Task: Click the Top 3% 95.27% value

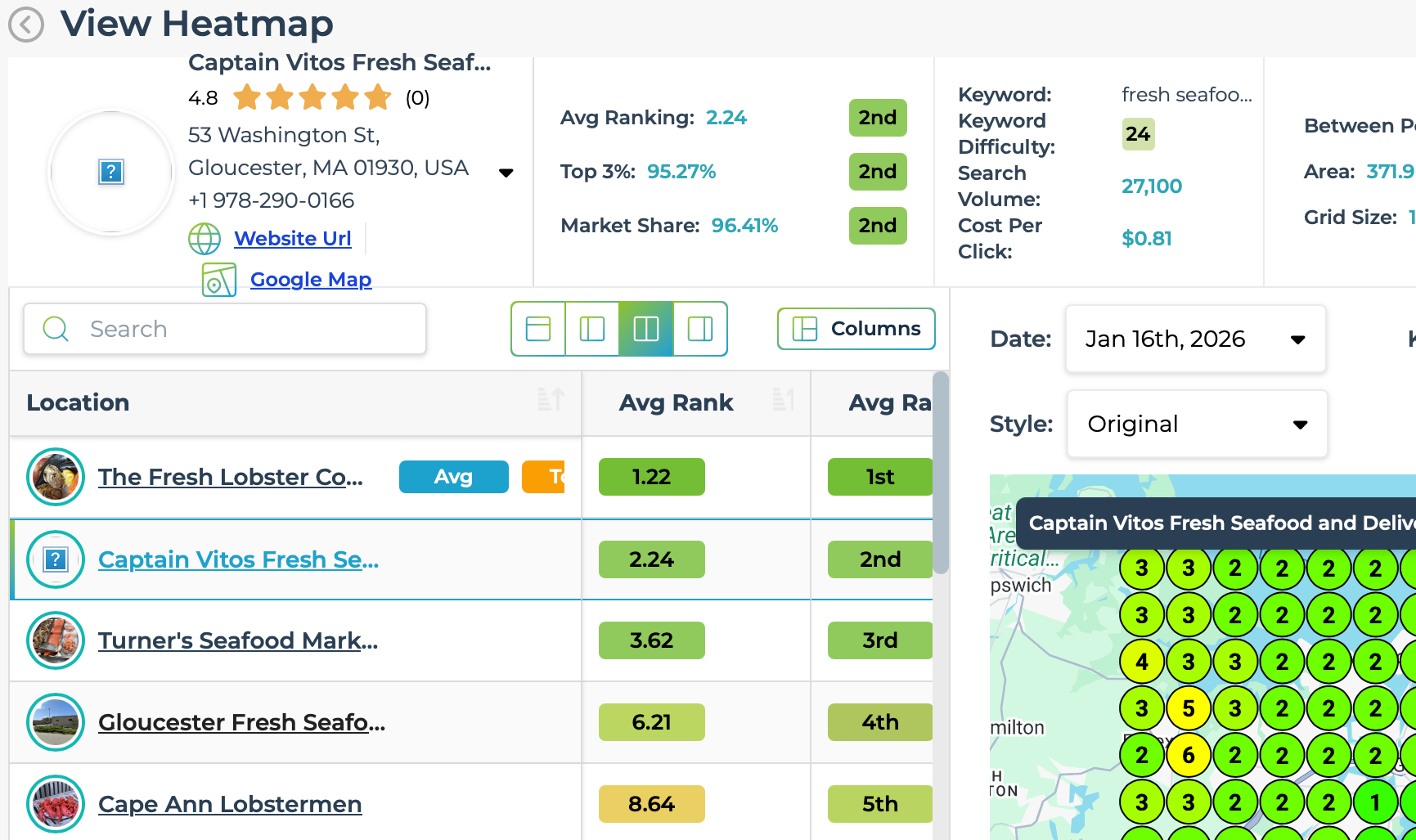Action: click(681, 172)
